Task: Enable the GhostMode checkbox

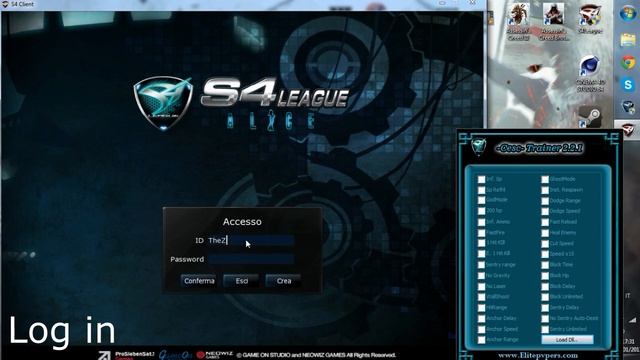Action: coord(545,179)
